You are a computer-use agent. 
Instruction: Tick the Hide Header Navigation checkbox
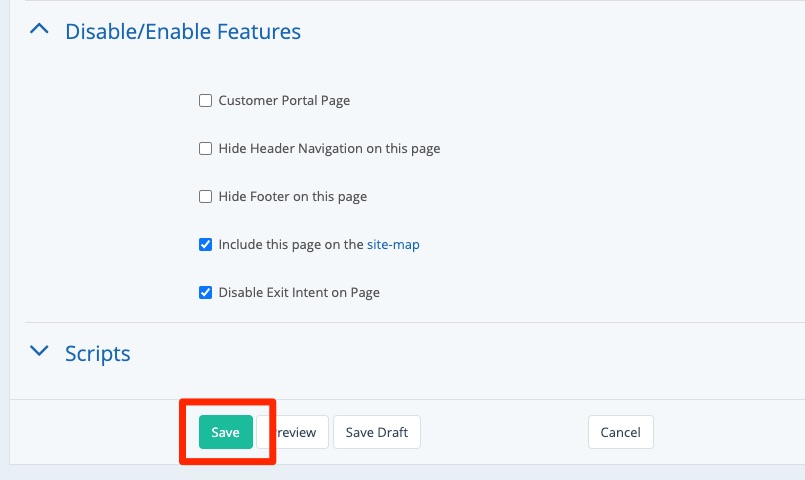pyautogui.click(x=205, y=148)
